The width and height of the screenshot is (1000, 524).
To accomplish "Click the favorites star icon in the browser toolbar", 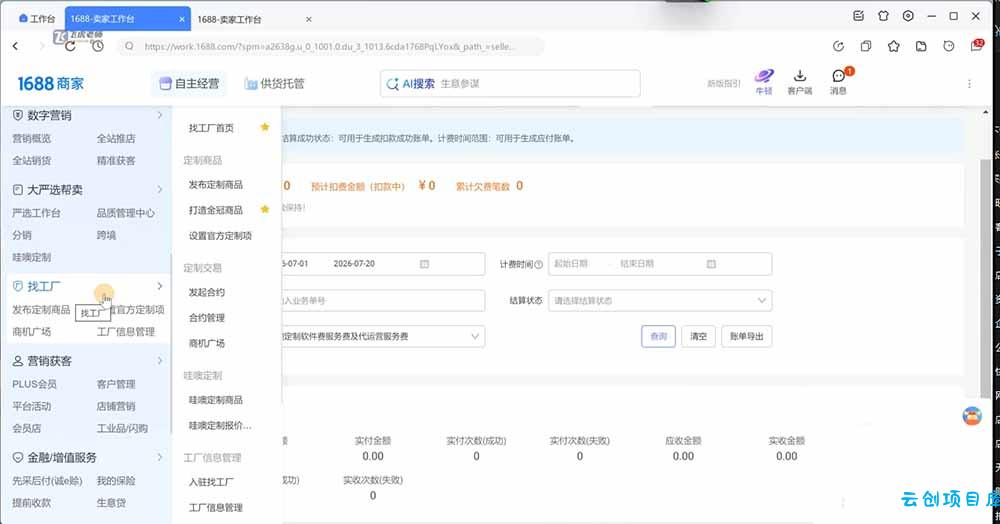I will (x=893, y=46).
